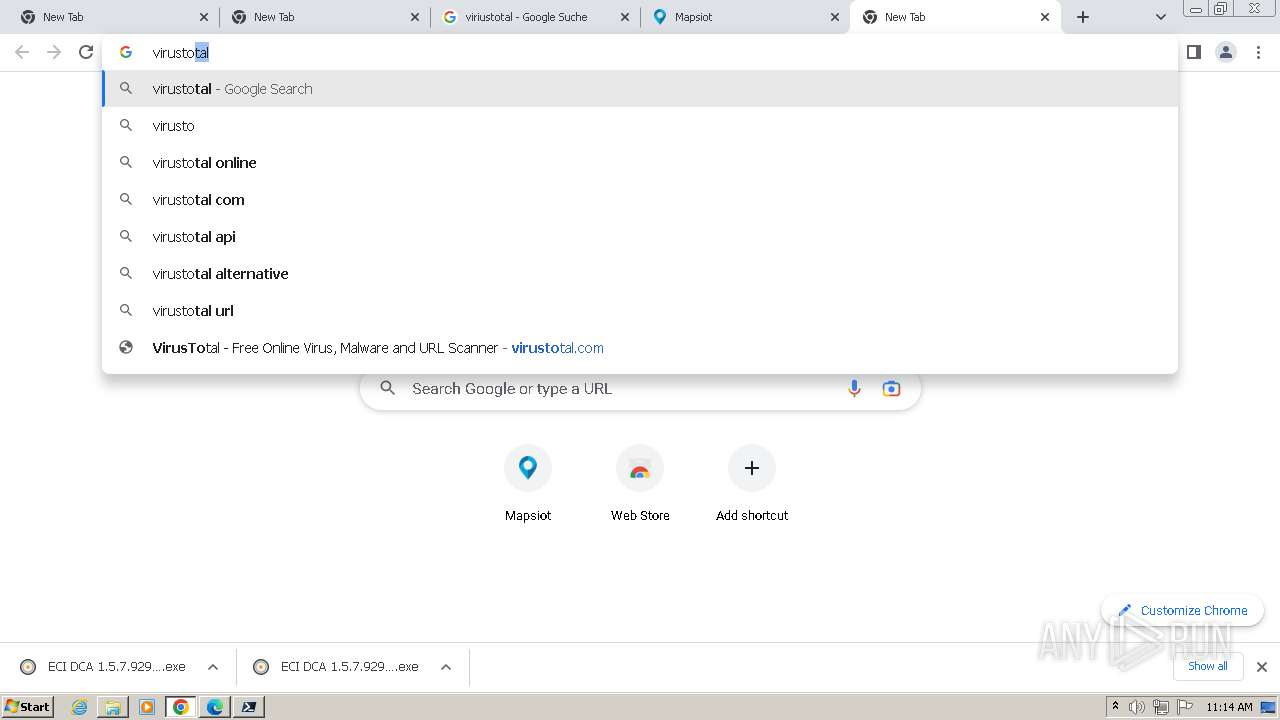Expand options of second ECI DCA download
The width and height of the screenshot is (1280, 720).
point(446,667)
